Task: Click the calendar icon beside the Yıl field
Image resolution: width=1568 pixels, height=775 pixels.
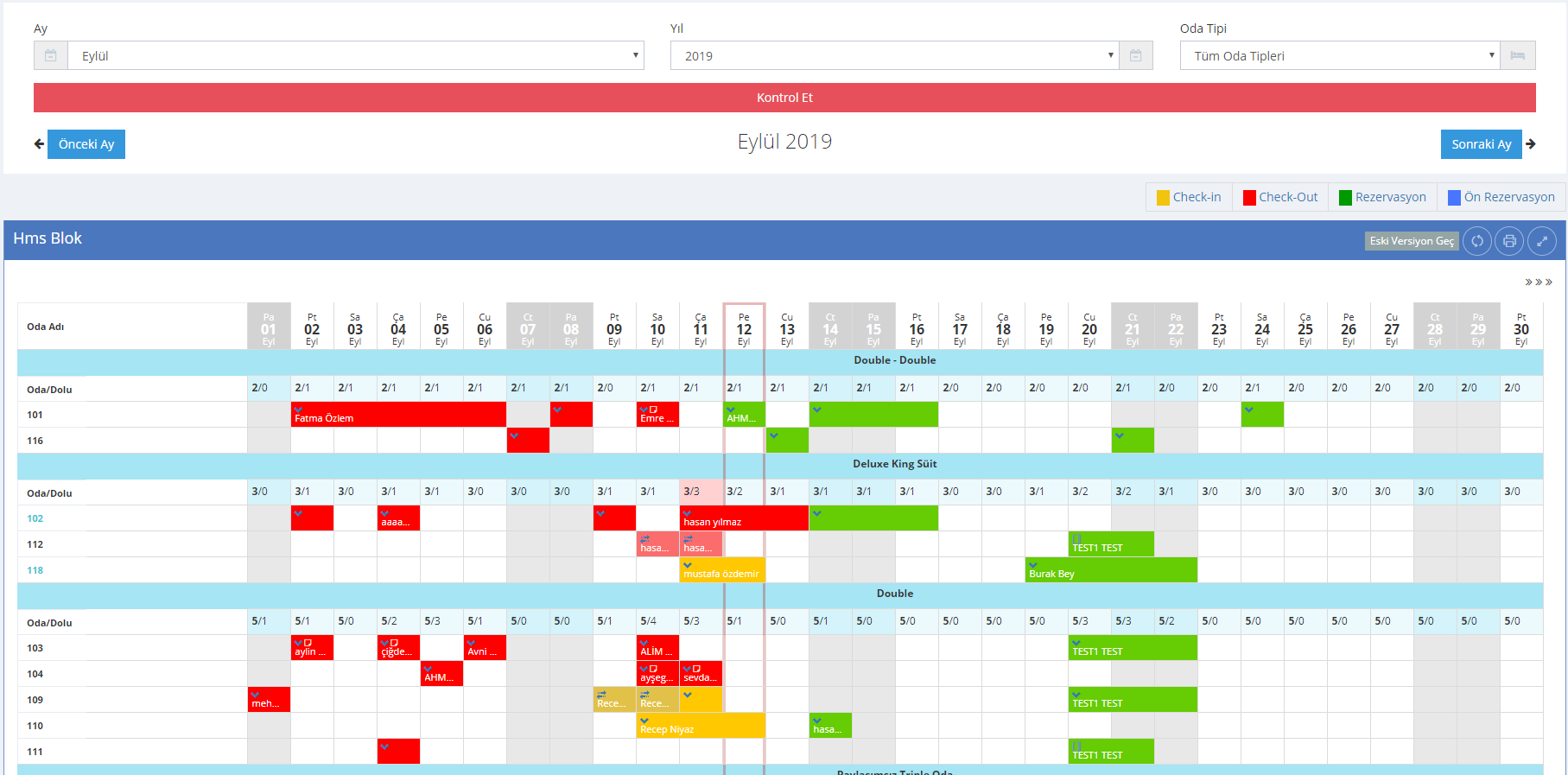Action: pos(1135,56)
